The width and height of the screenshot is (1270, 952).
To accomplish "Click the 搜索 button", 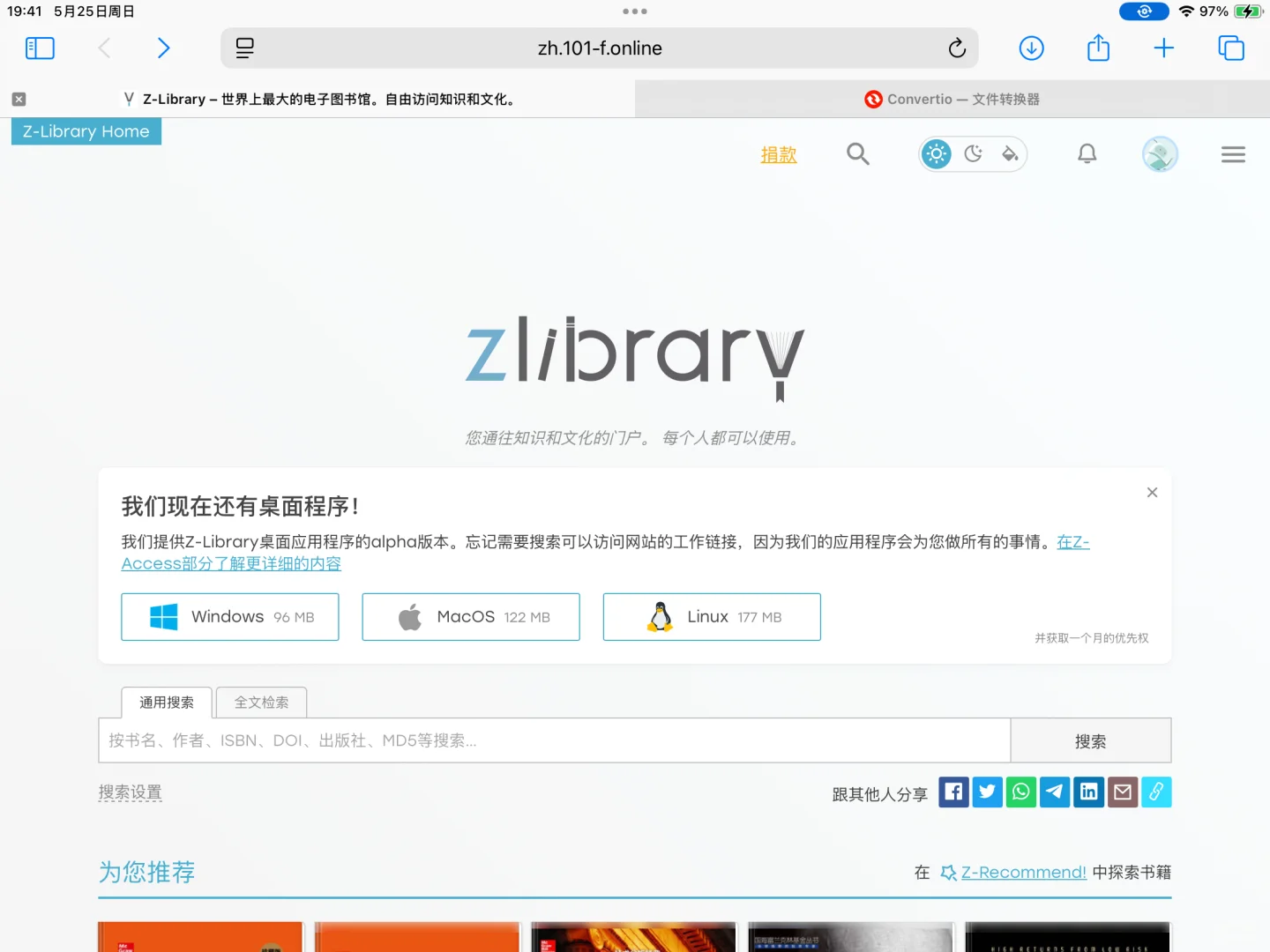I will (1091, 740).
